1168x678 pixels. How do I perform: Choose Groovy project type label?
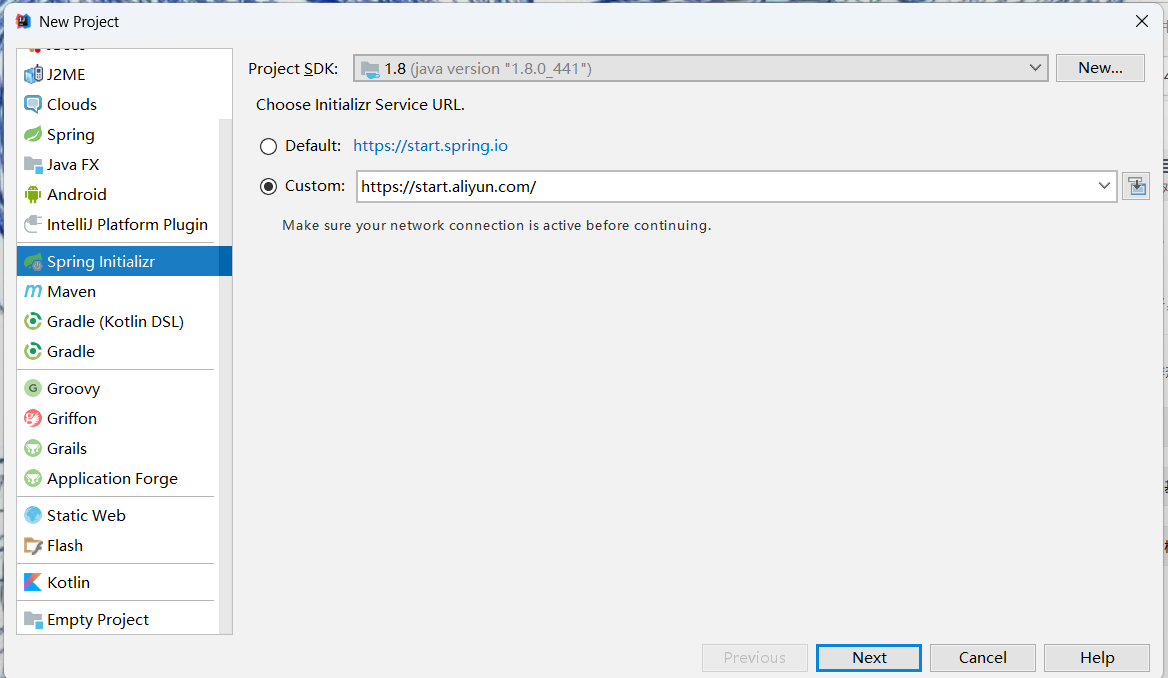pos(73,389)
